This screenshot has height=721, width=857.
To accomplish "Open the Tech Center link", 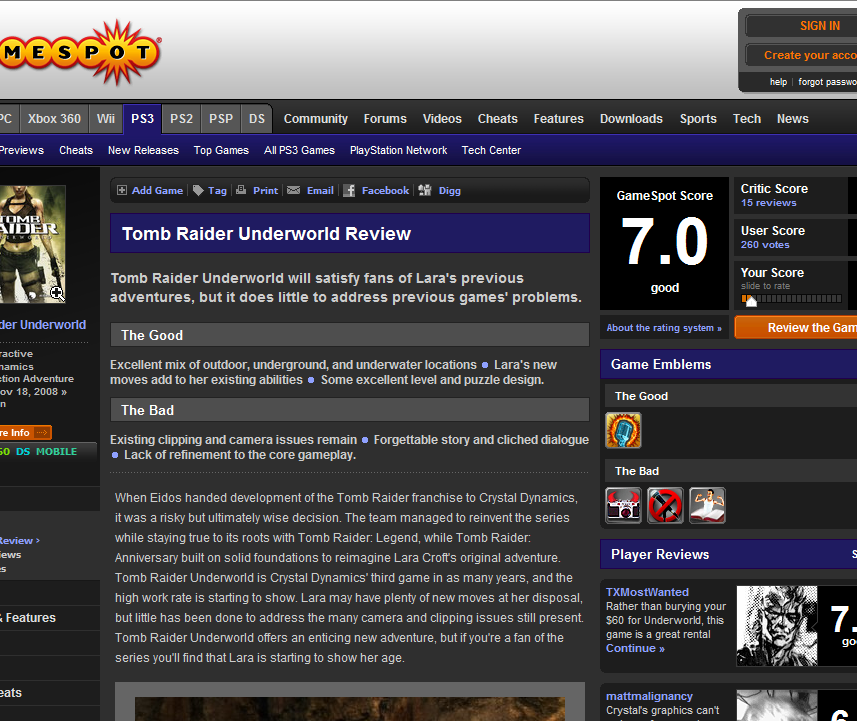I will tap(491, 150).
